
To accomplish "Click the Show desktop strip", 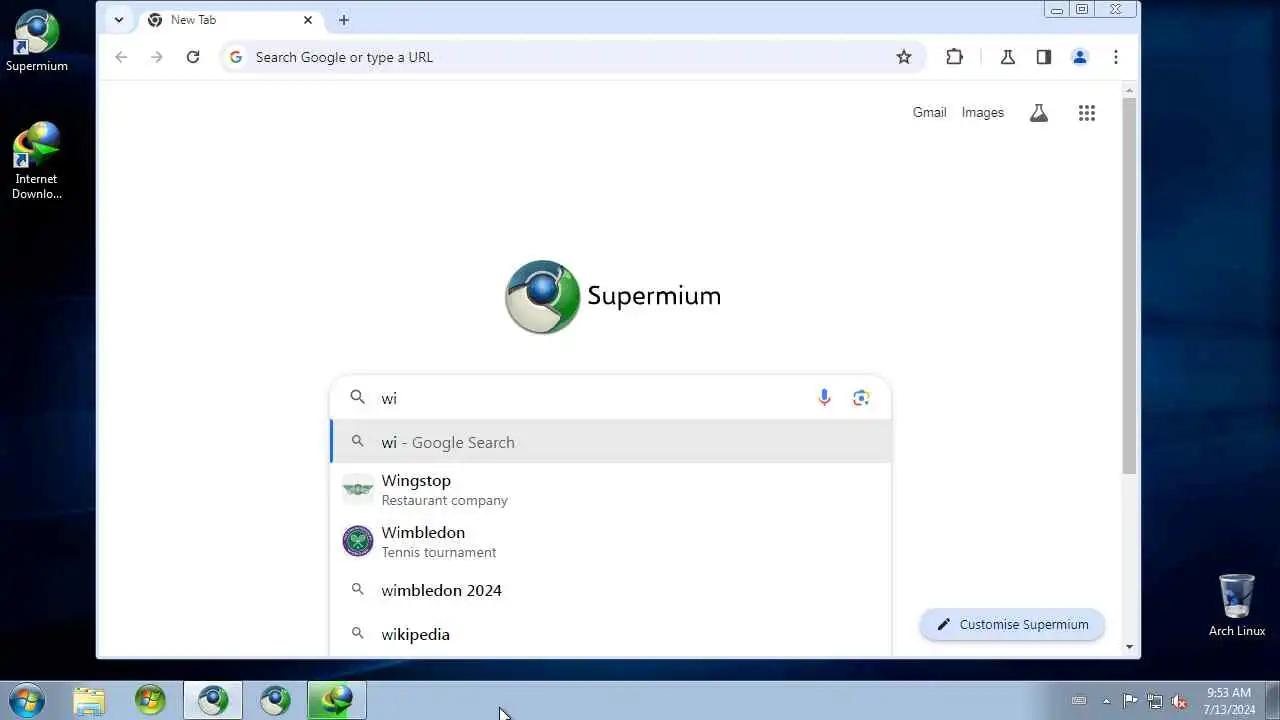I will [1273, 700].
